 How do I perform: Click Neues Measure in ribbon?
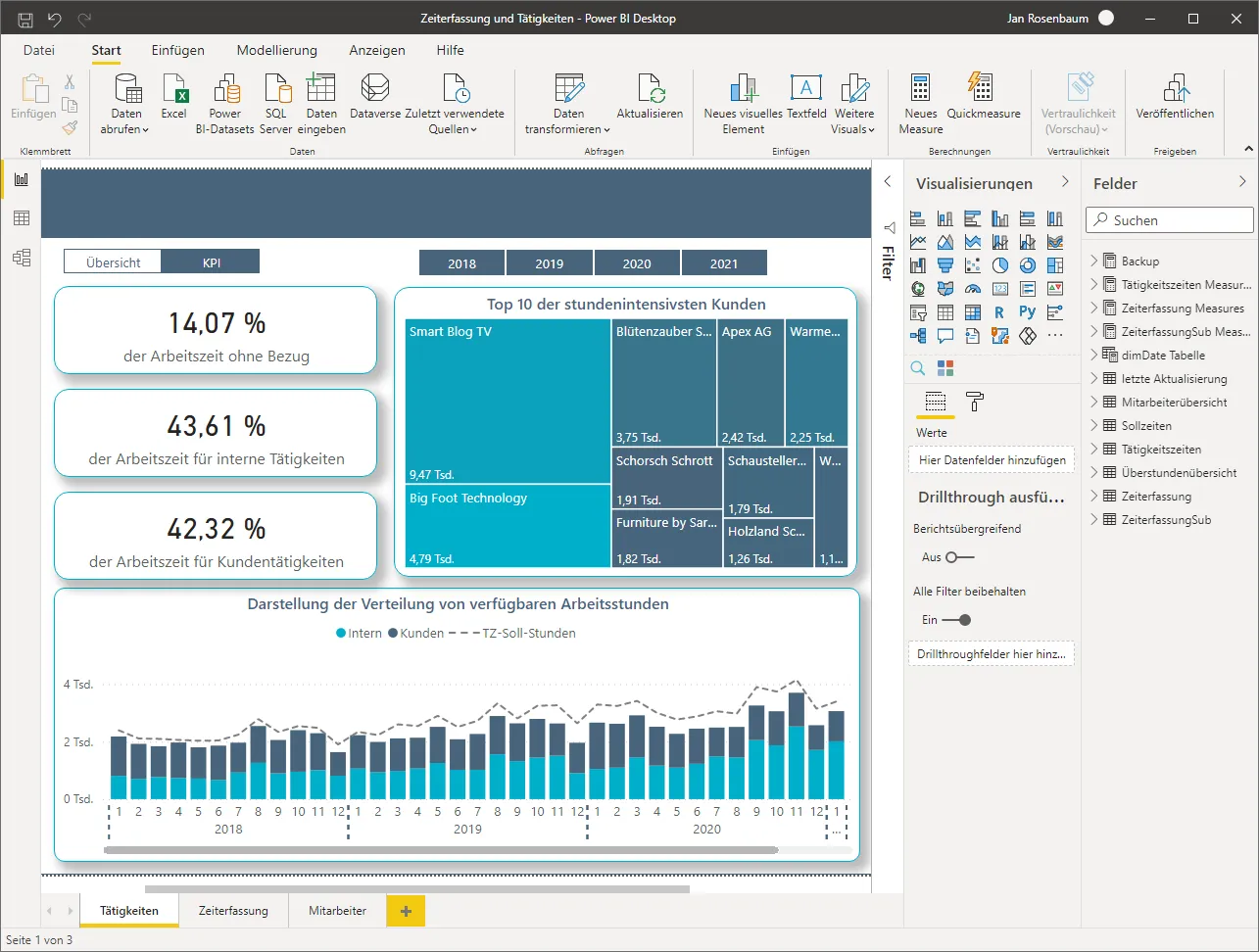(x=921, y=104)
